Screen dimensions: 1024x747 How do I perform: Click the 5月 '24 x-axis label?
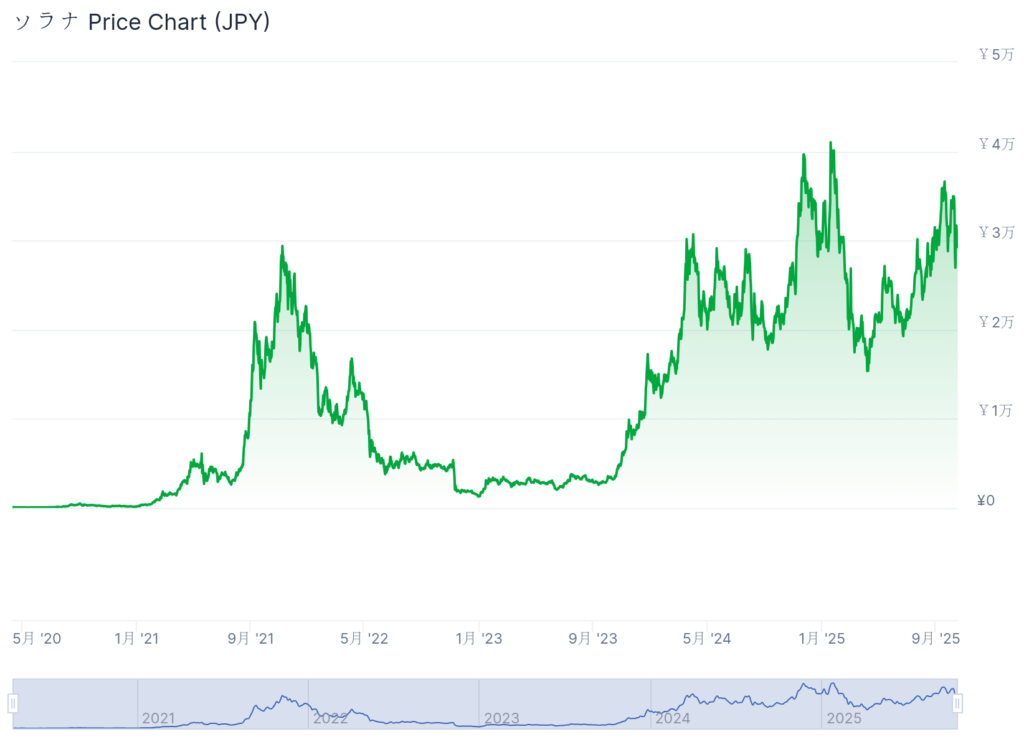pyautogui.click(x=707, y=639)
